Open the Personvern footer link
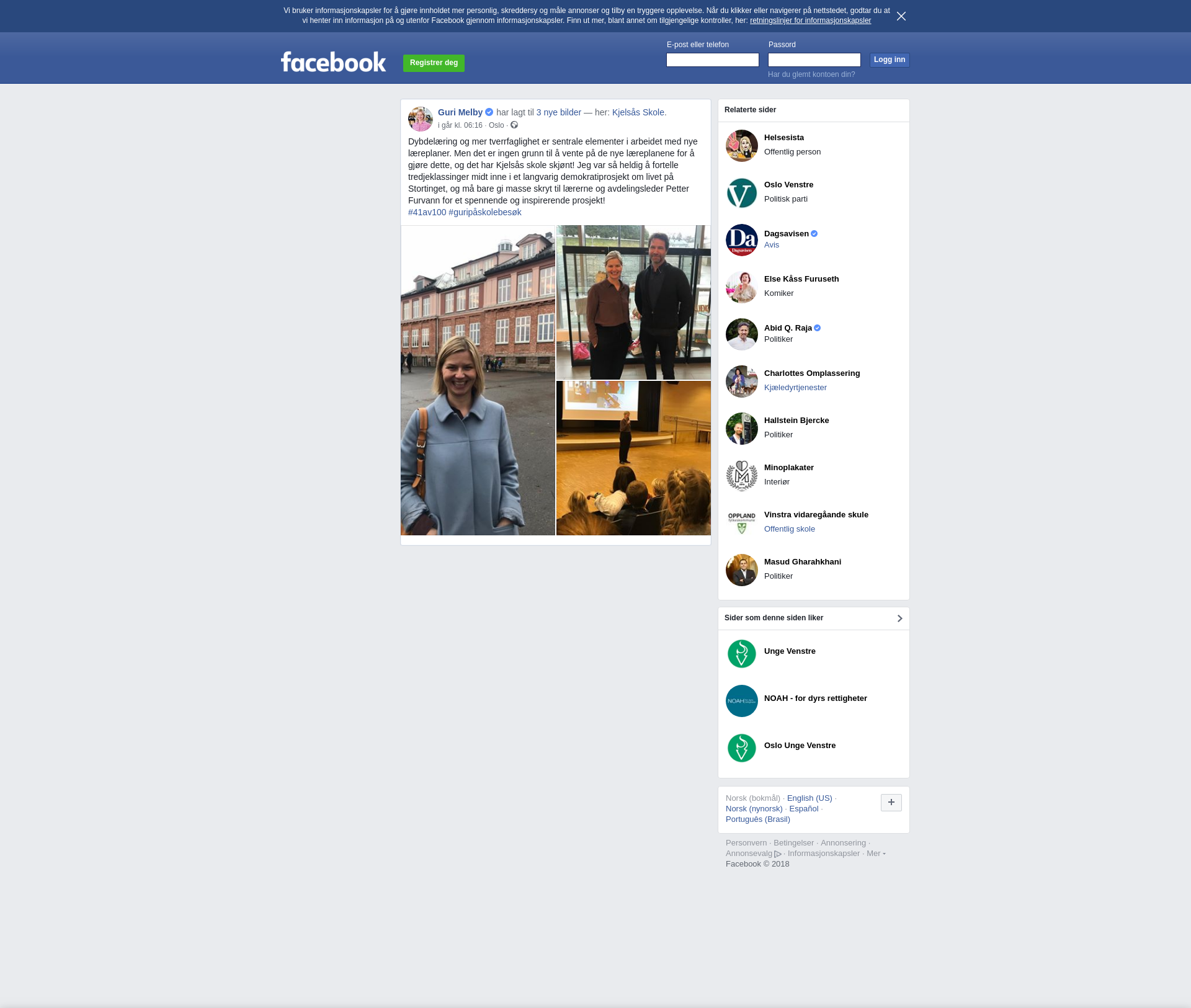Viewport: 1191px width, 1008px height. point(746,843)
